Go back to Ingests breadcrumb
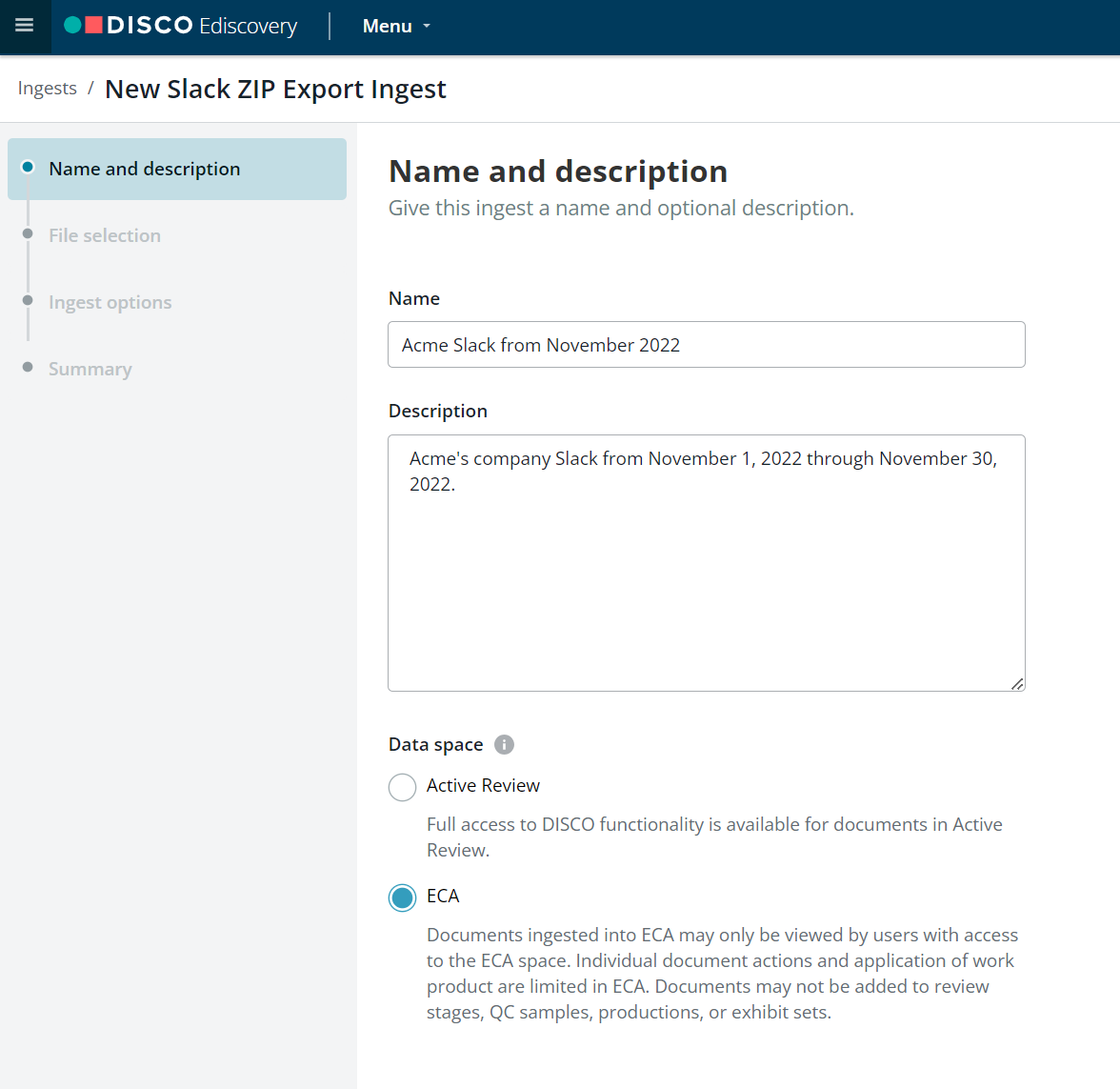The height and width of the screenshot is (1089, 1120). 48,88
